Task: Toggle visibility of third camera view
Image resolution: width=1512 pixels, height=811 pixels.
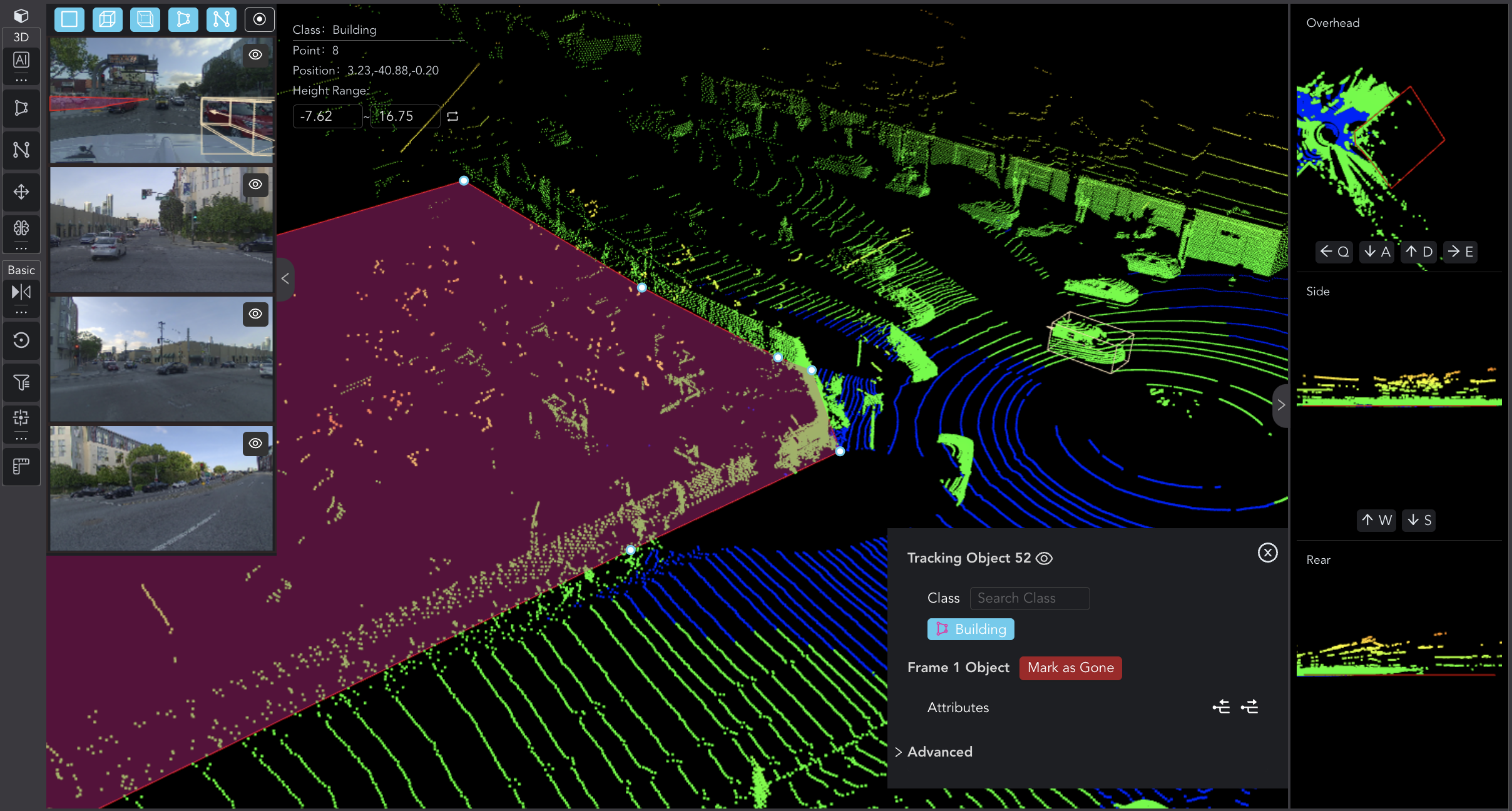Action: pyautogui.click(x=256, y=314)
